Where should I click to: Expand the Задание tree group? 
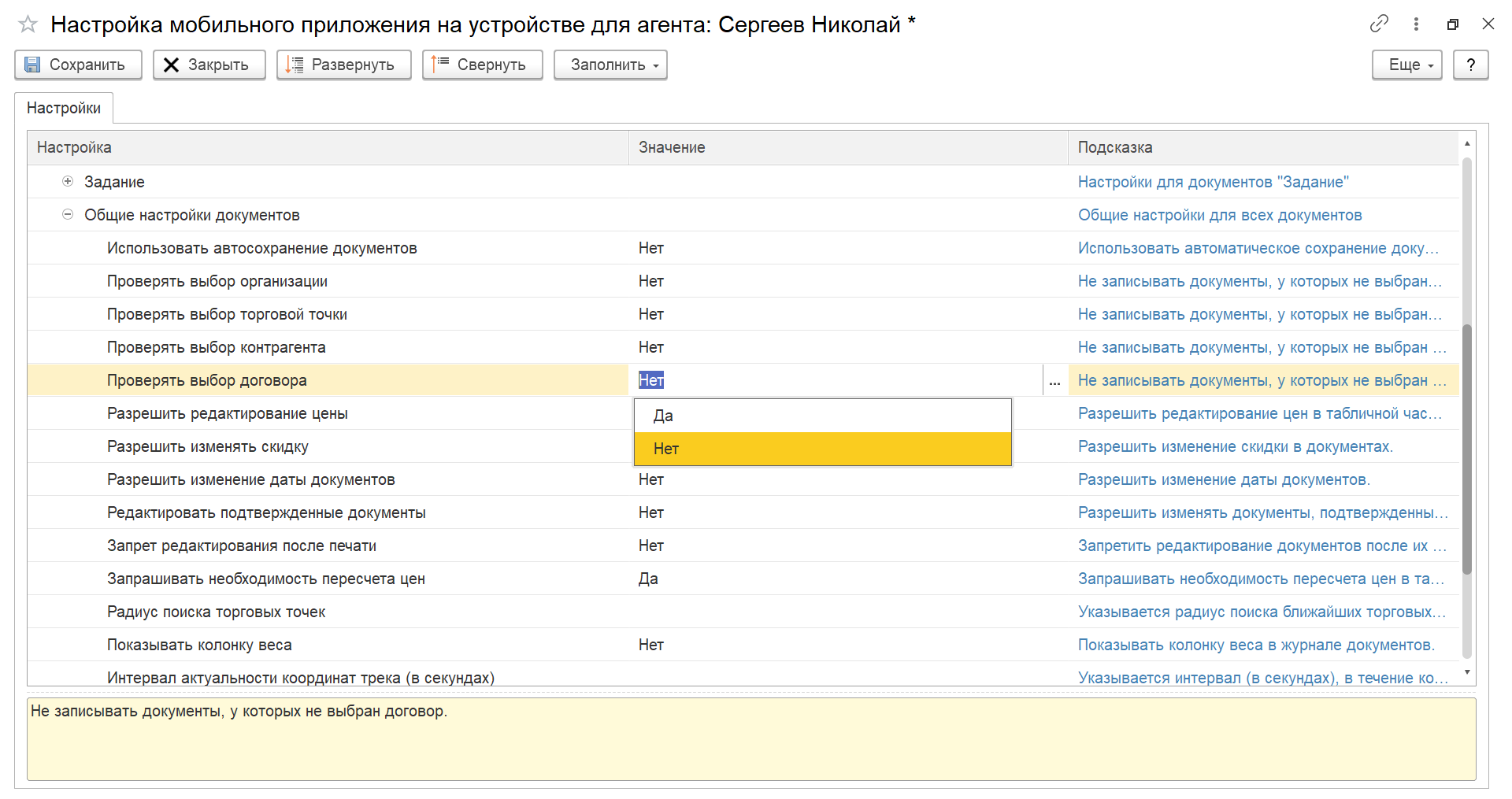[x=68, y=181]
